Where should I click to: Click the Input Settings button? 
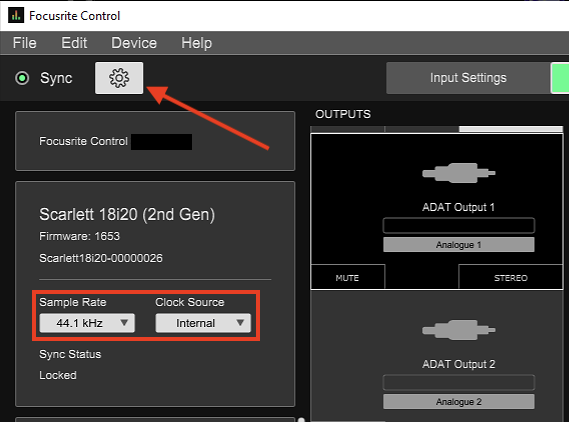pos(468,78)
